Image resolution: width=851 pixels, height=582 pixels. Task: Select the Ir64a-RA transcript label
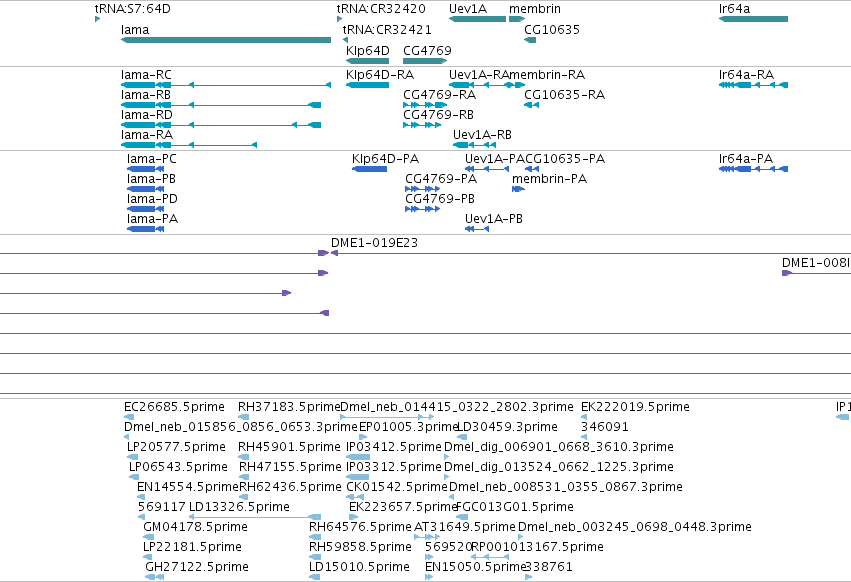click(746, 74)
